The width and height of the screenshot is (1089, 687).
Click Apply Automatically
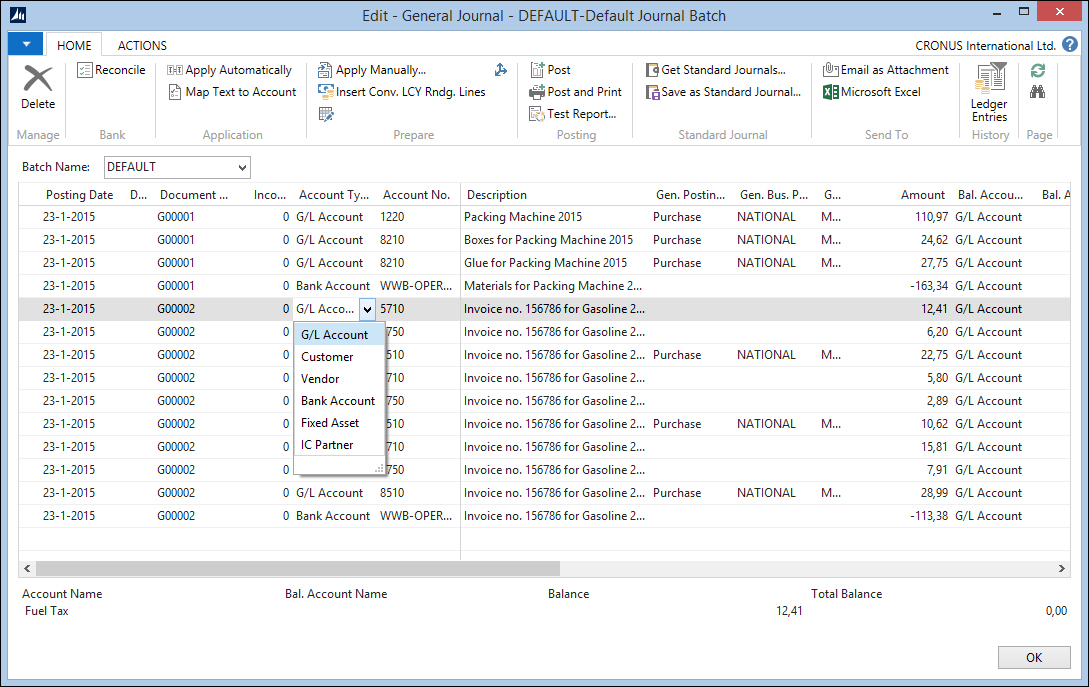[231, 69]
